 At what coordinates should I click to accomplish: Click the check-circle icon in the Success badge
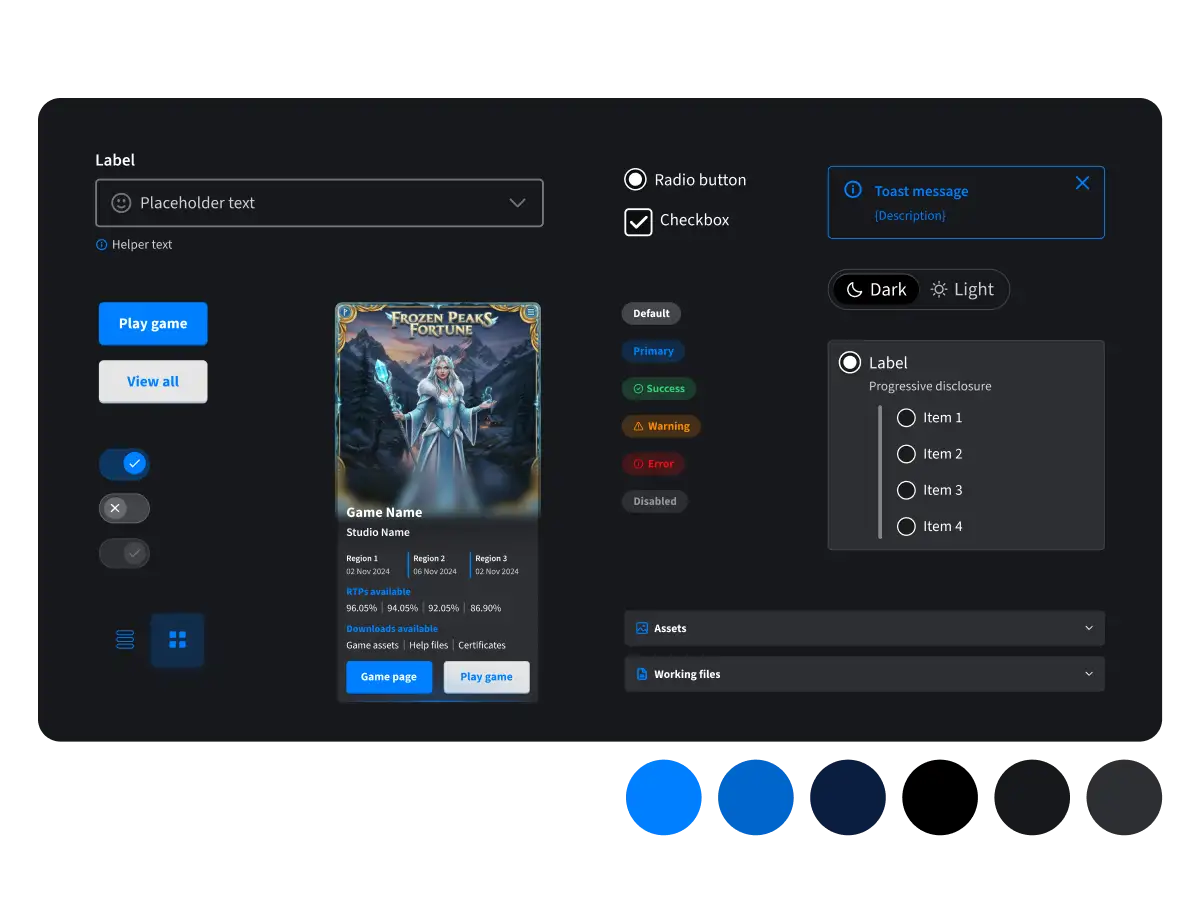638,389
